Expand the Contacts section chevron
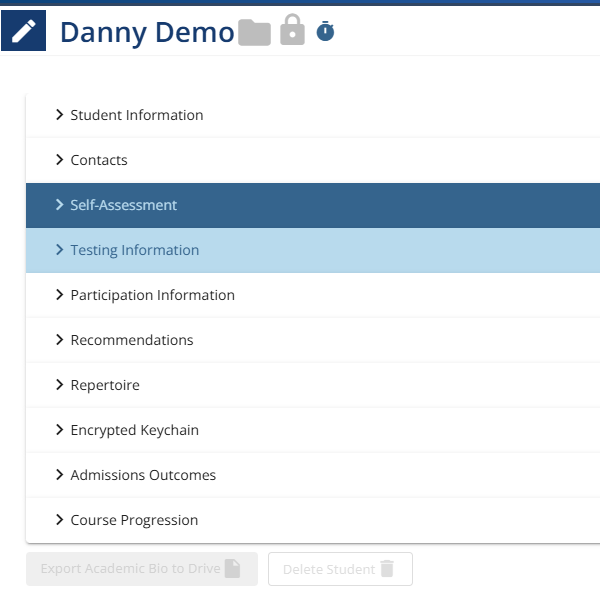 pos(59,160)
